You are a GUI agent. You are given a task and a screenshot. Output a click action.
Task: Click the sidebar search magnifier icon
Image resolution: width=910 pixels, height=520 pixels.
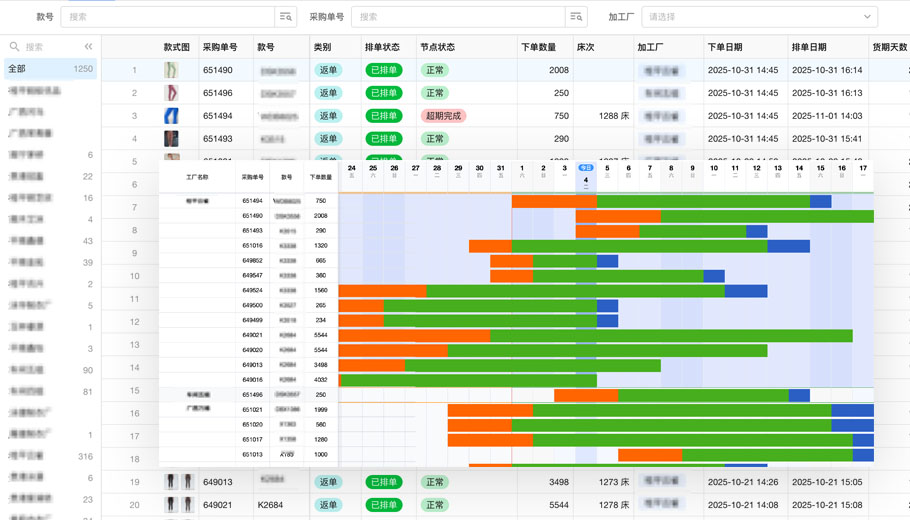pyautogui.click(x=14, y=47)
